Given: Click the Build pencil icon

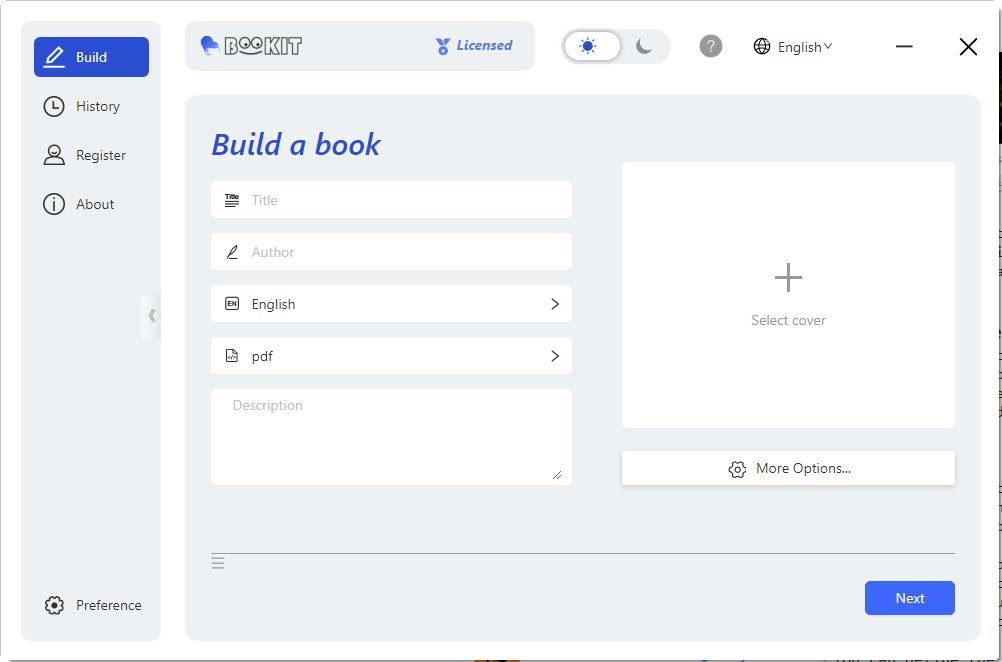Looking at the screenshot, I should [x=55, y=57].
